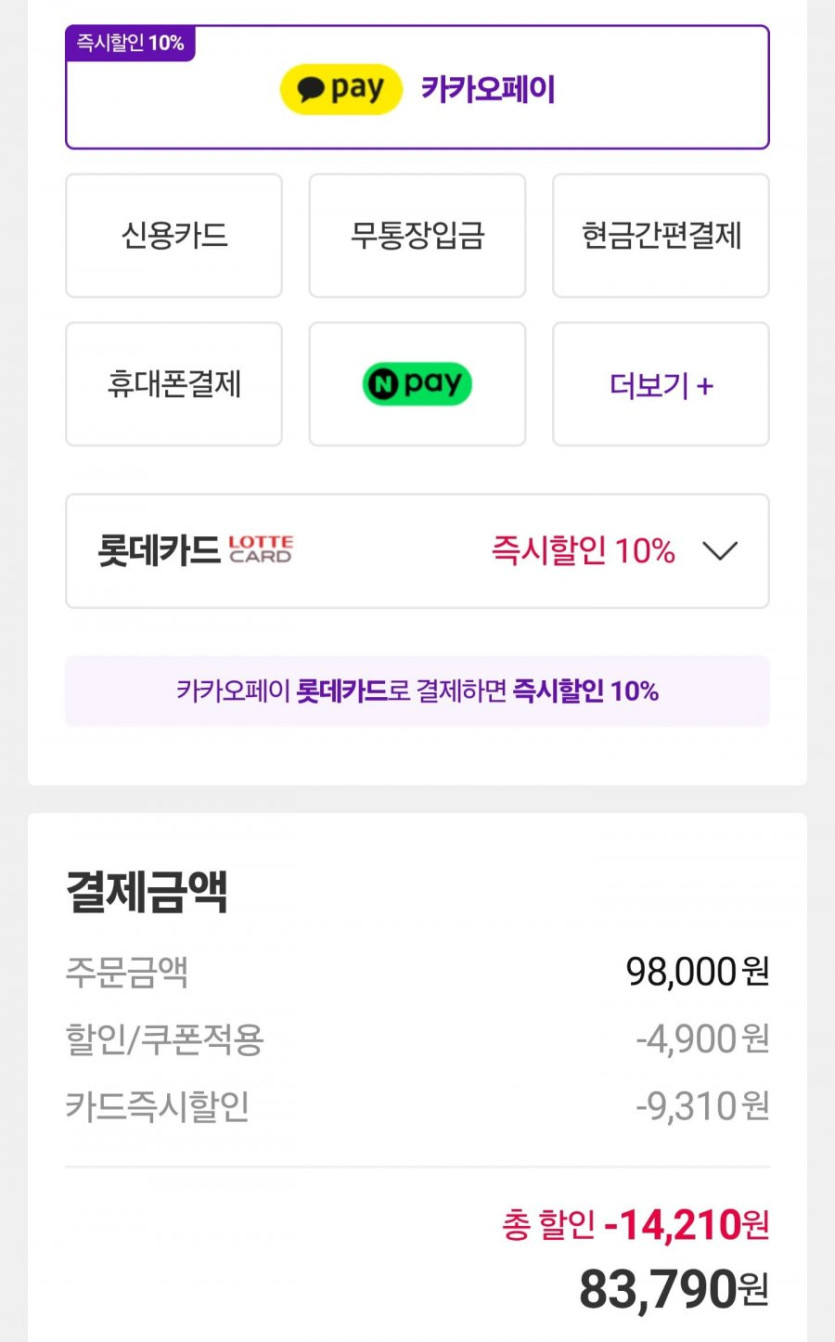Tap the Lotte Card instant discount notice banner

click(x=417, y=691)
